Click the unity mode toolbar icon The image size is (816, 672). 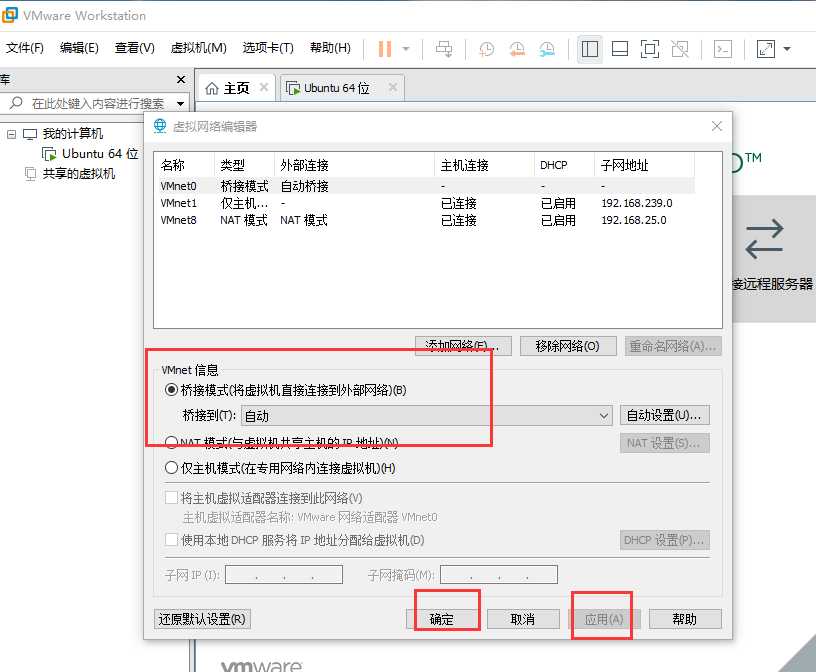[x=680, y=49]
